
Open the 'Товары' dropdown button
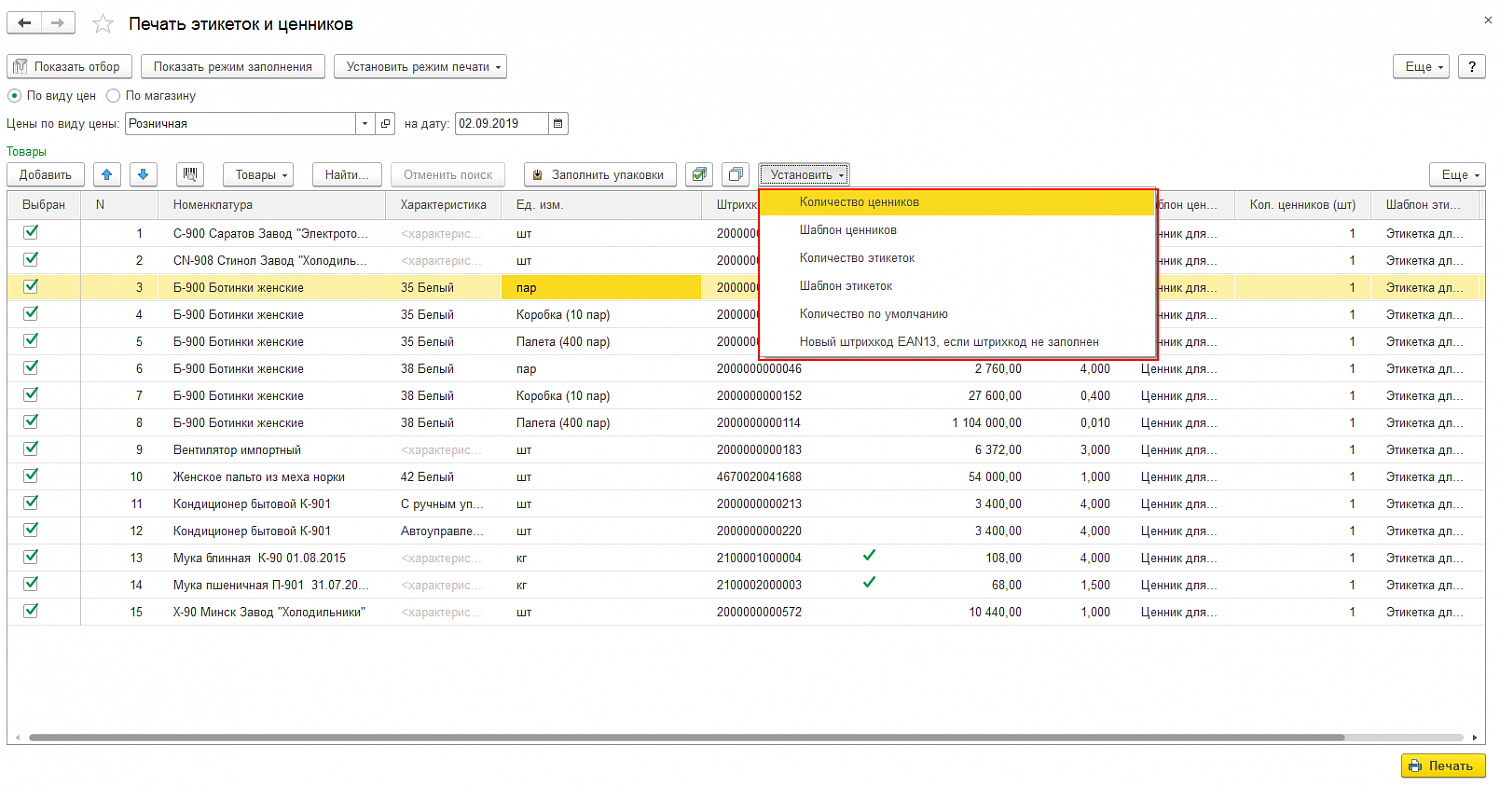258,174
